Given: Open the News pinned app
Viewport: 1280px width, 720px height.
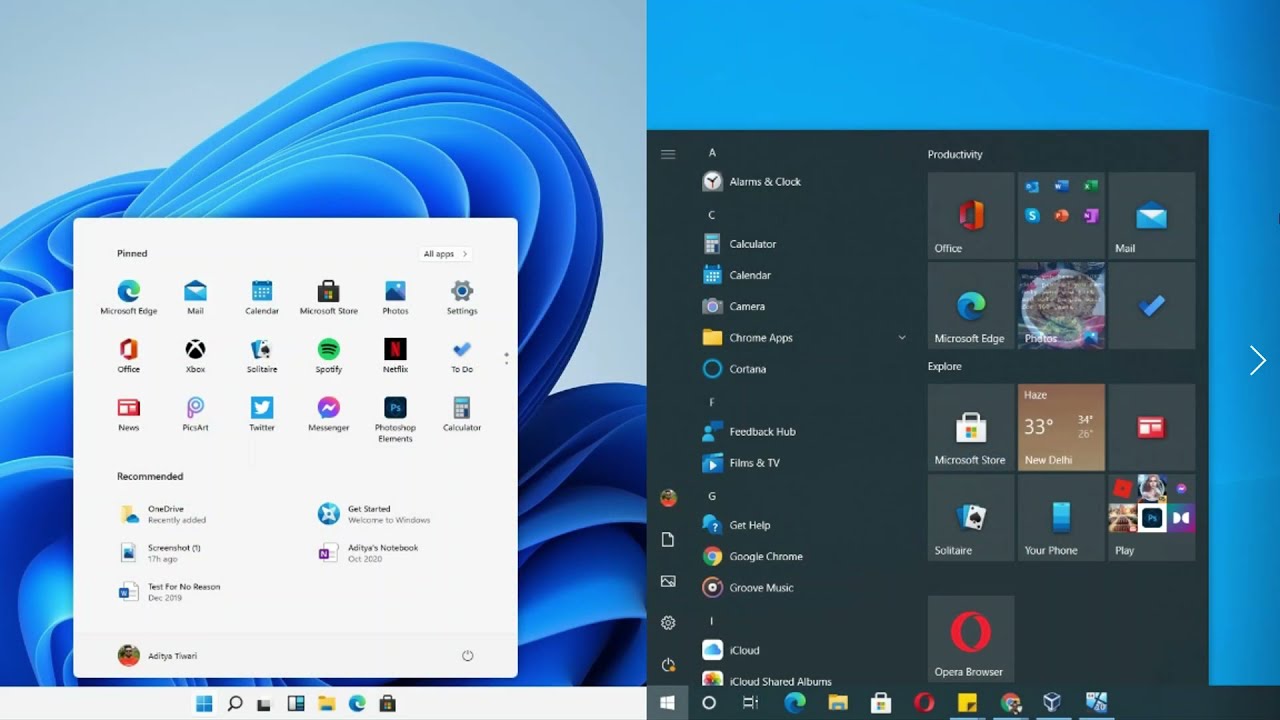Looking at the screenshot, I should [x=129, y=413].
